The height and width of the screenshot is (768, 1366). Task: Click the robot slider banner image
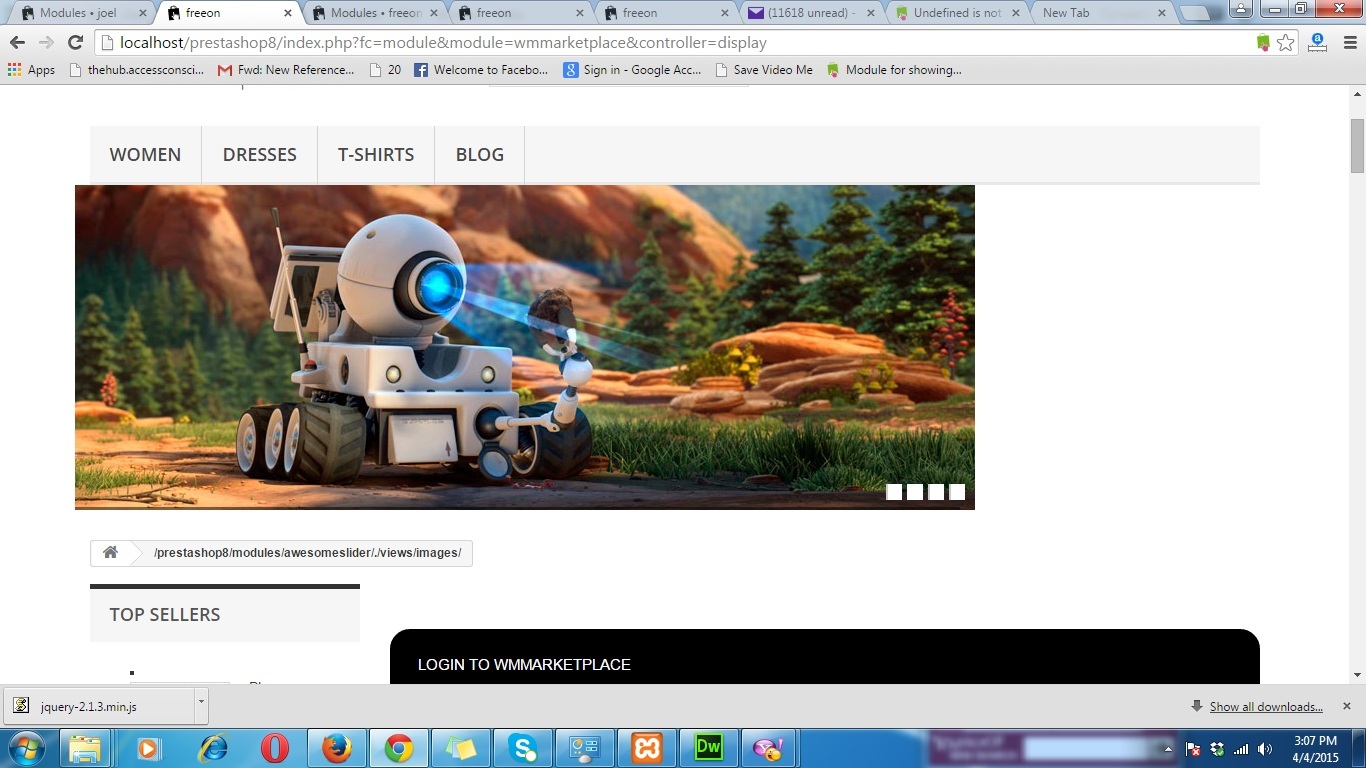click(525, 347)
